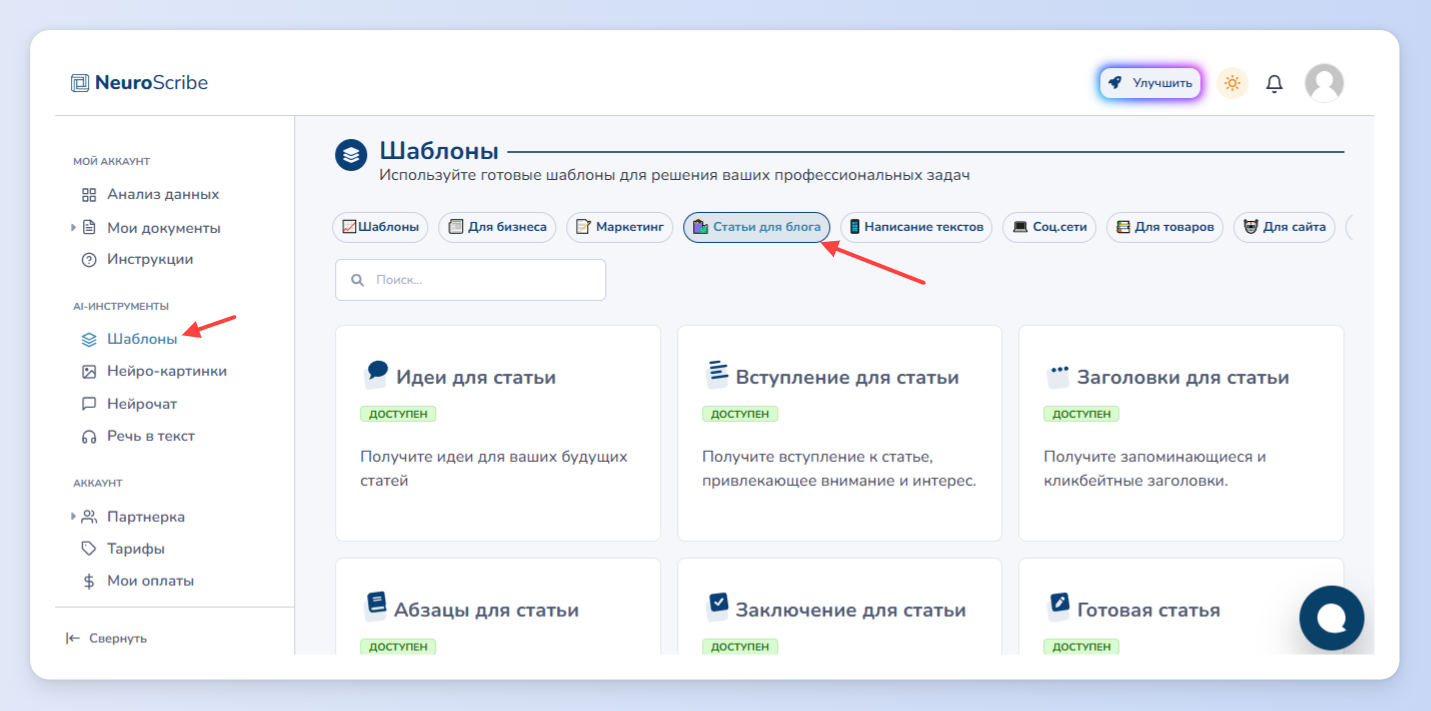Open the Готовая статья template
1431x711 pixels.
tap(1181, 607)
